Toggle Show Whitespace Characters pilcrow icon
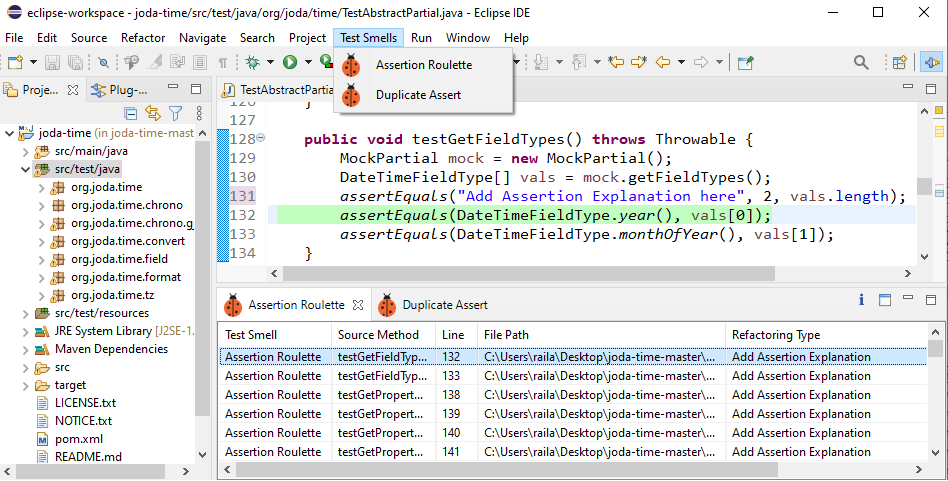This screenshot has width=948, height=481. [222, 62]
